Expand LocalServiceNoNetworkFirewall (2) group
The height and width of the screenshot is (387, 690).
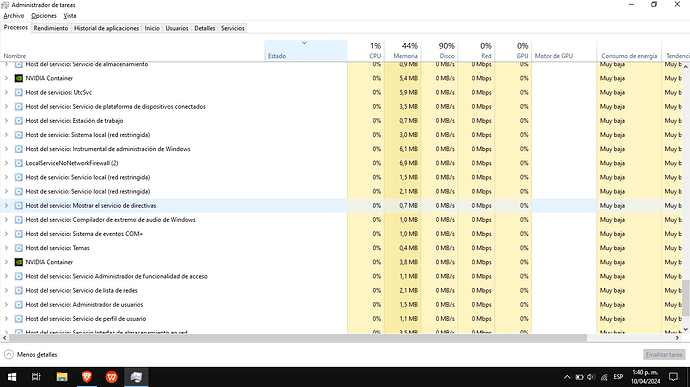(x=6, y=163)
